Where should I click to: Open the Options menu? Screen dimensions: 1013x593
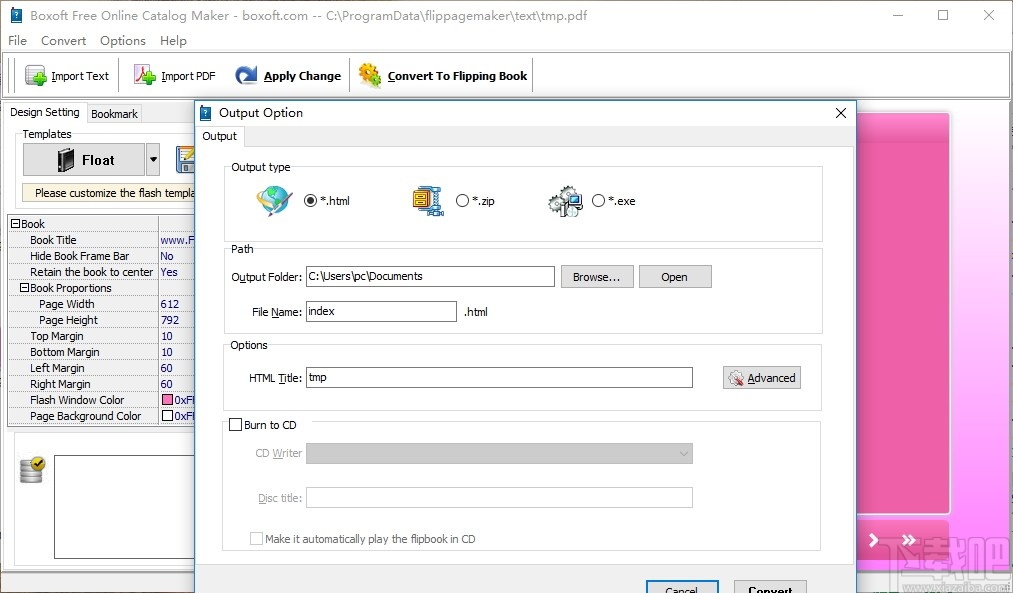(x=122, y=41)
